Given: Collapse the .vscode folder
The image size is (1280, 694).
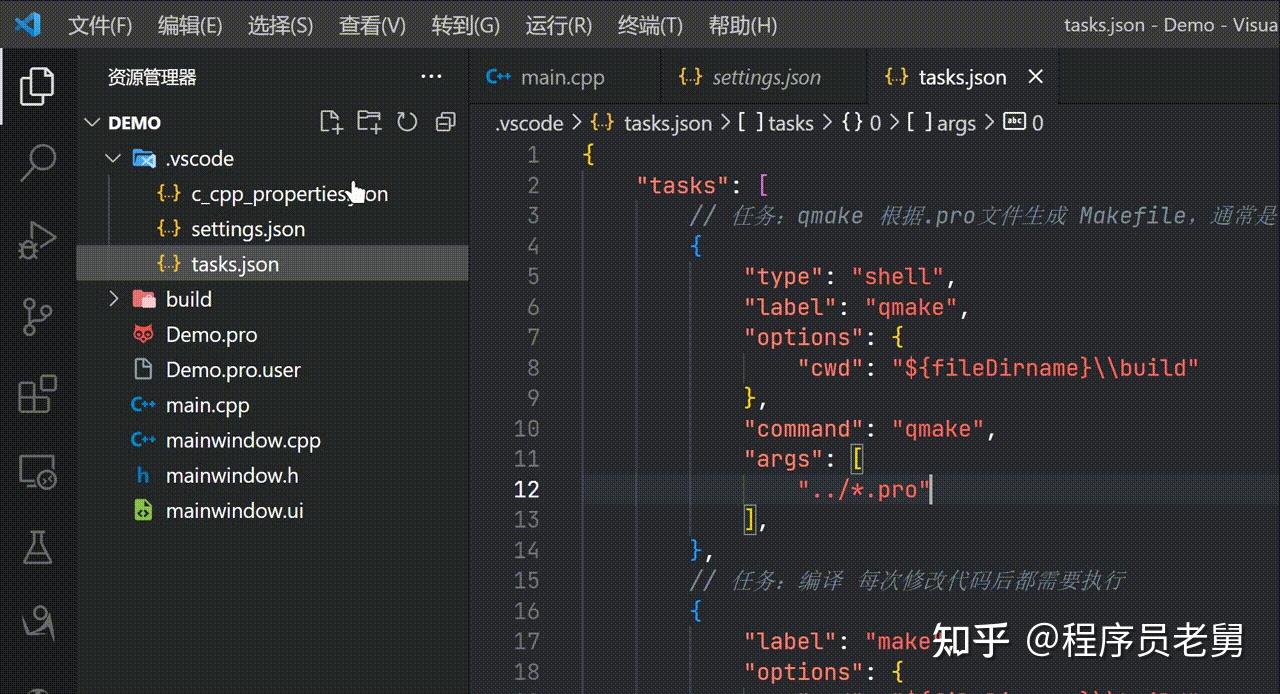Looking at the screenshot, I should coord(112,158).
